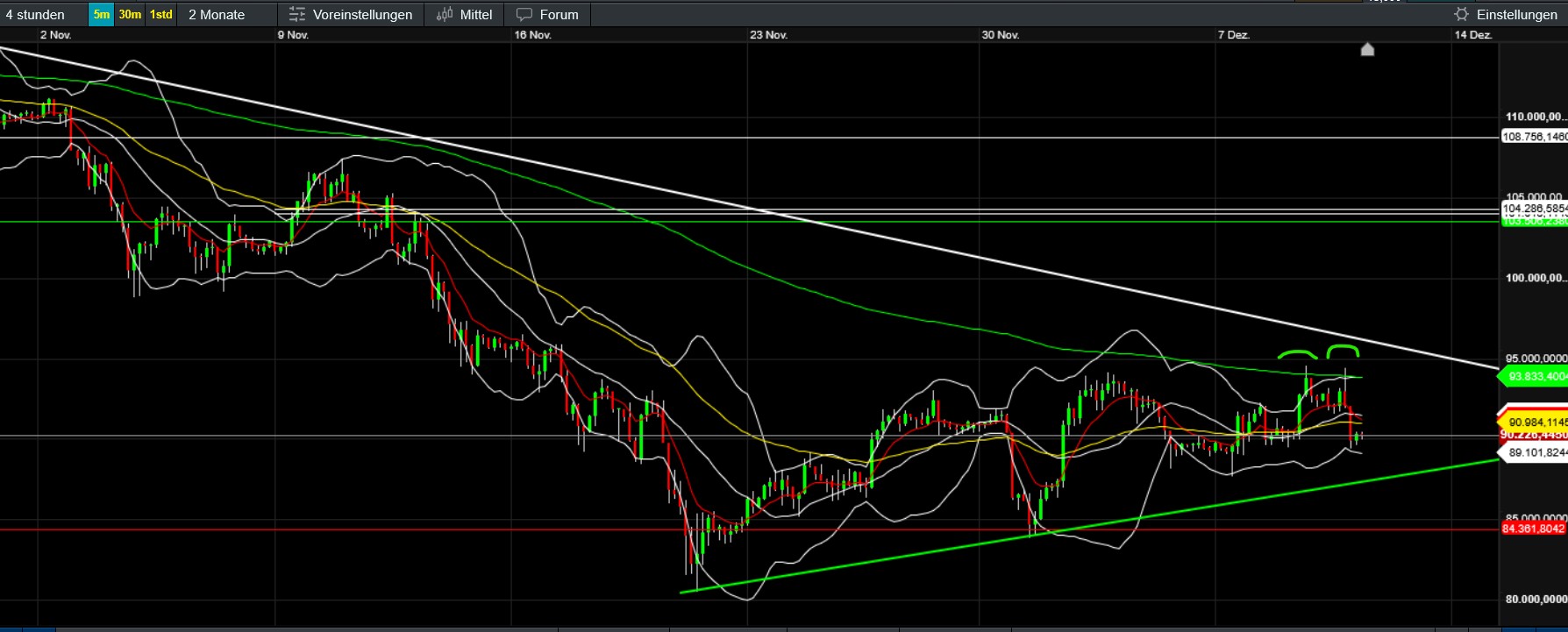Activate the 5m timeframe button
1568x632 pixels.
pos(102,15)
